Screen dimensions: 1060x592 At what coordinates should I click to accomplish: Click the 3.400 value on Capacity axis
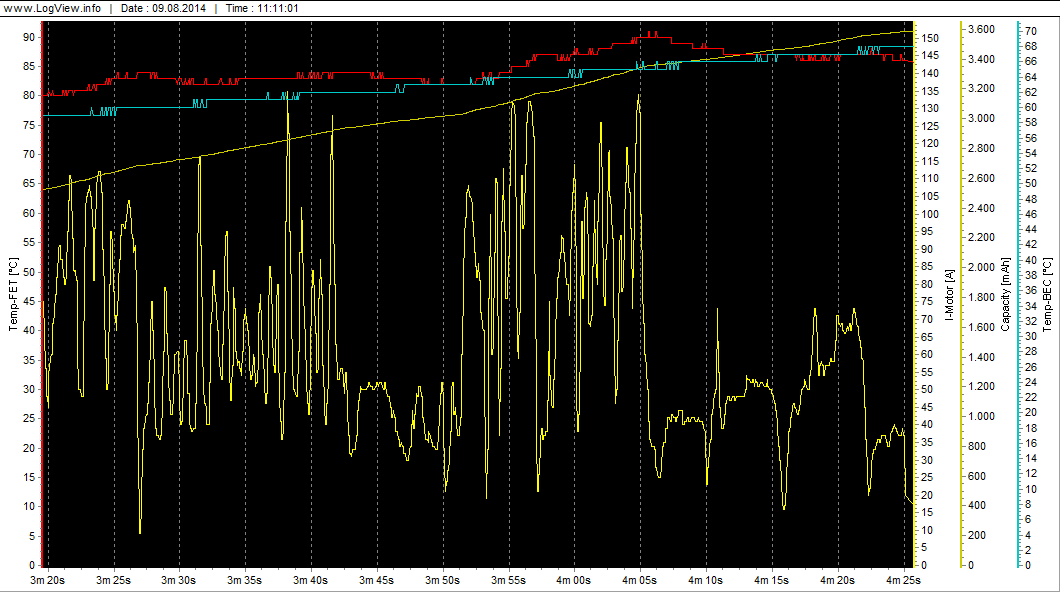tap(981, 59)
